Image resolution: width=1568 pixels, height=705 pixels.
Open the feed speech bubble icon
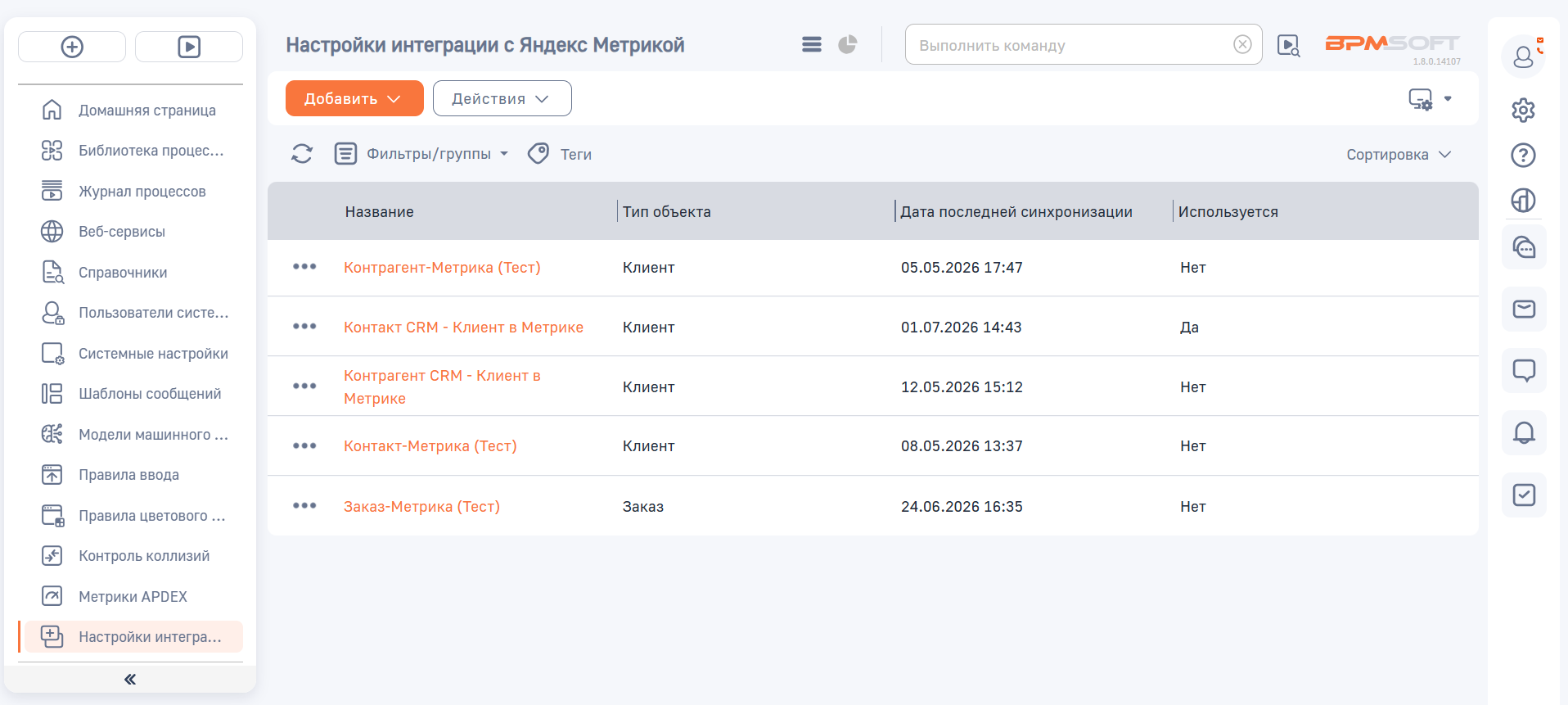pos(1524,371)
